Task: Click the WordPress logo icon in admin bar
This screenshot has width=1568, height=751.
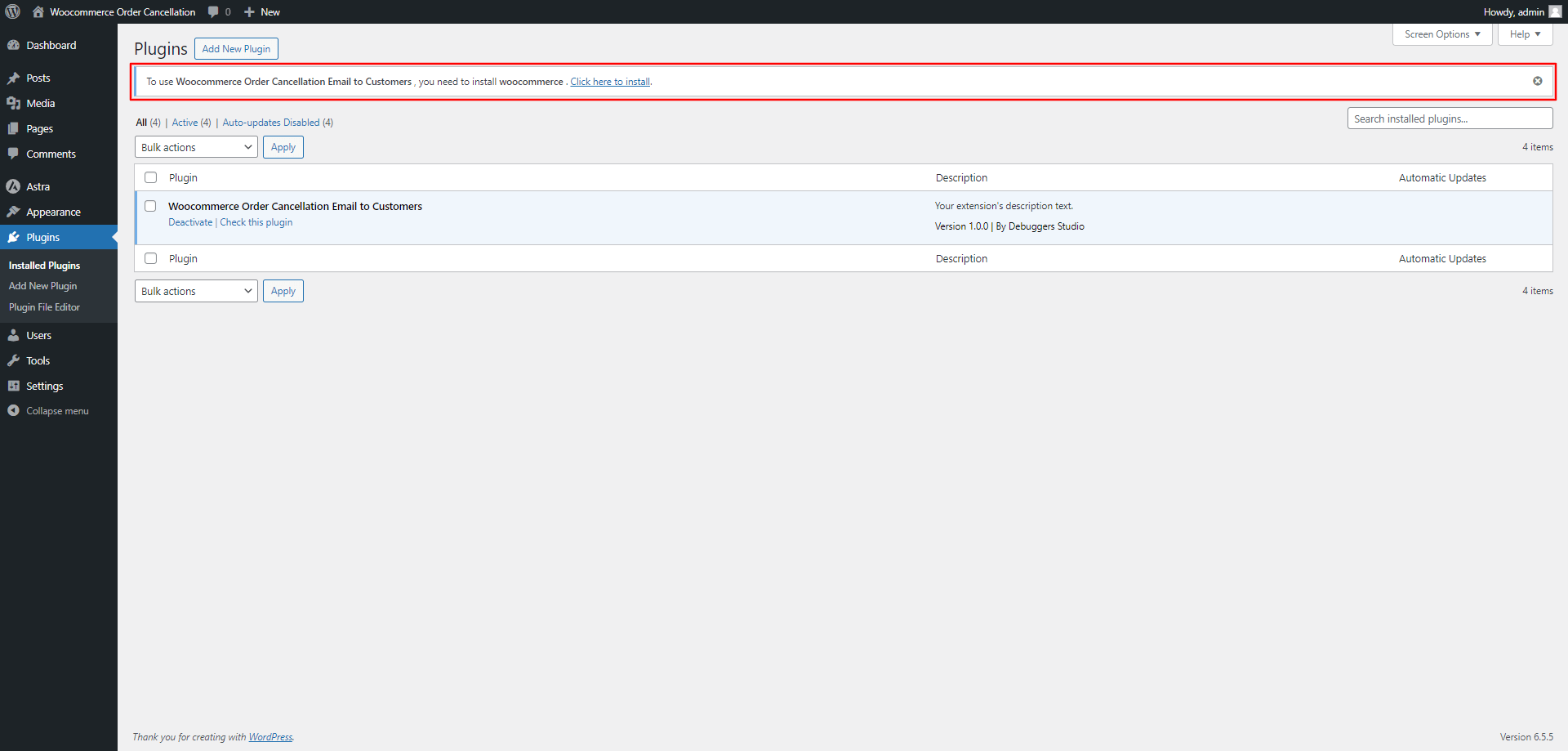Action: (x=13, y=11)
